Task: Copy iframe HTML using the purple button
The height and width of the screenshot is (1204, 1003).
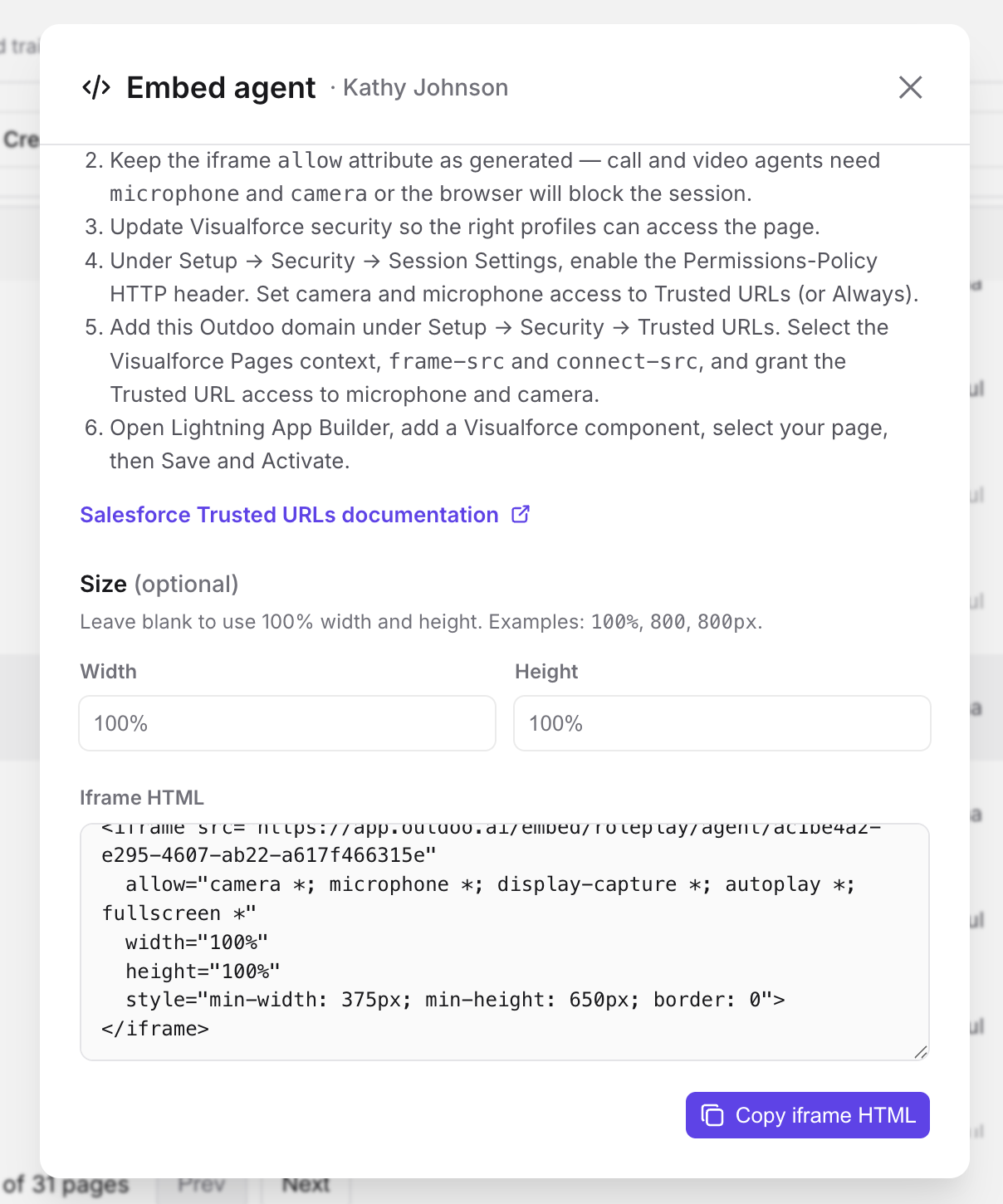Action: coord(808,1115)
